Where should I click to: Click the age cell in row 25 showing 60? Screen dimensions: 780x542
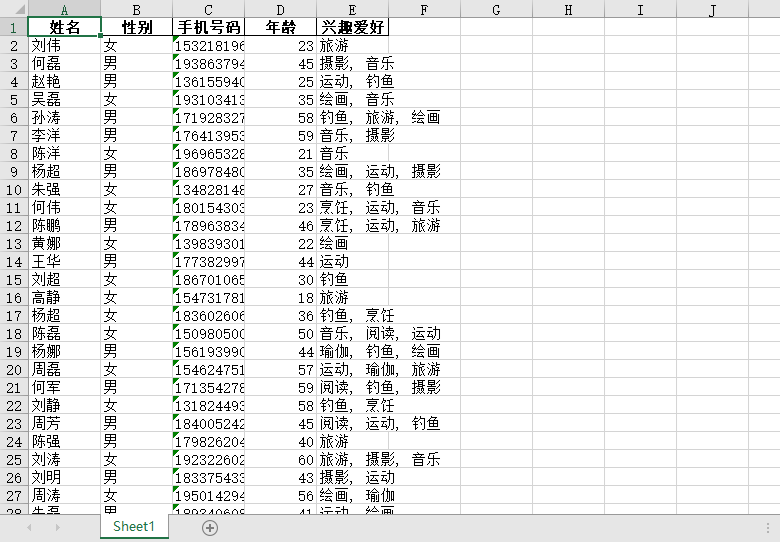click(x=280, y=460)
